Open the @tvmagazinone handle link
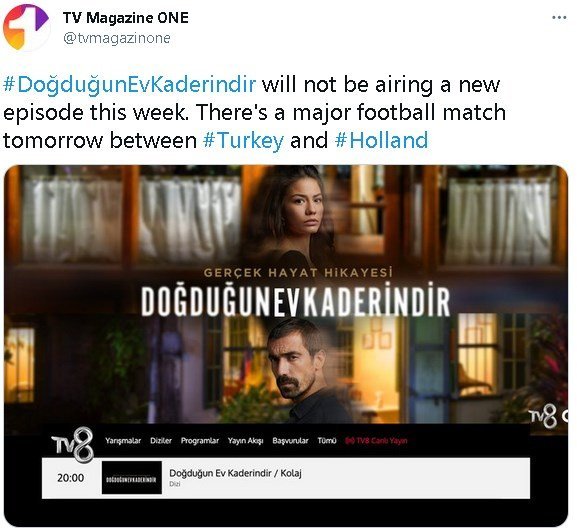 (x=117, y=38)
